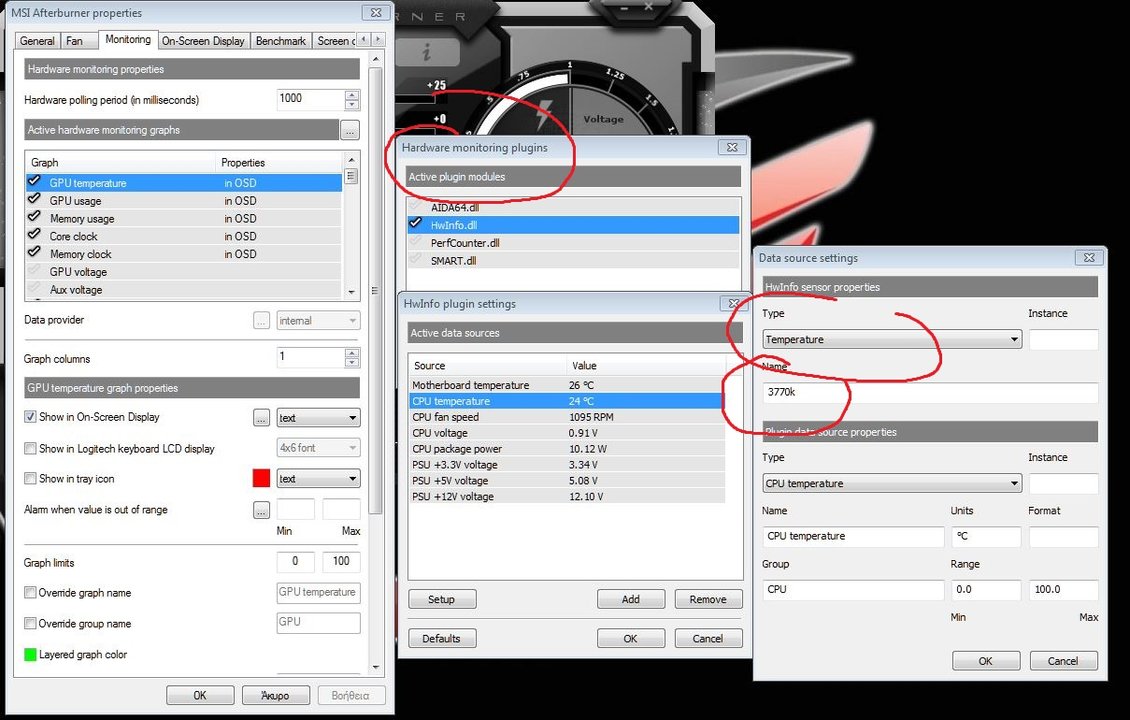The height and width of the screenshot is (720, 1130).
Task: Click Setup in HwInfo plugin settings
Action: [442, 600]
